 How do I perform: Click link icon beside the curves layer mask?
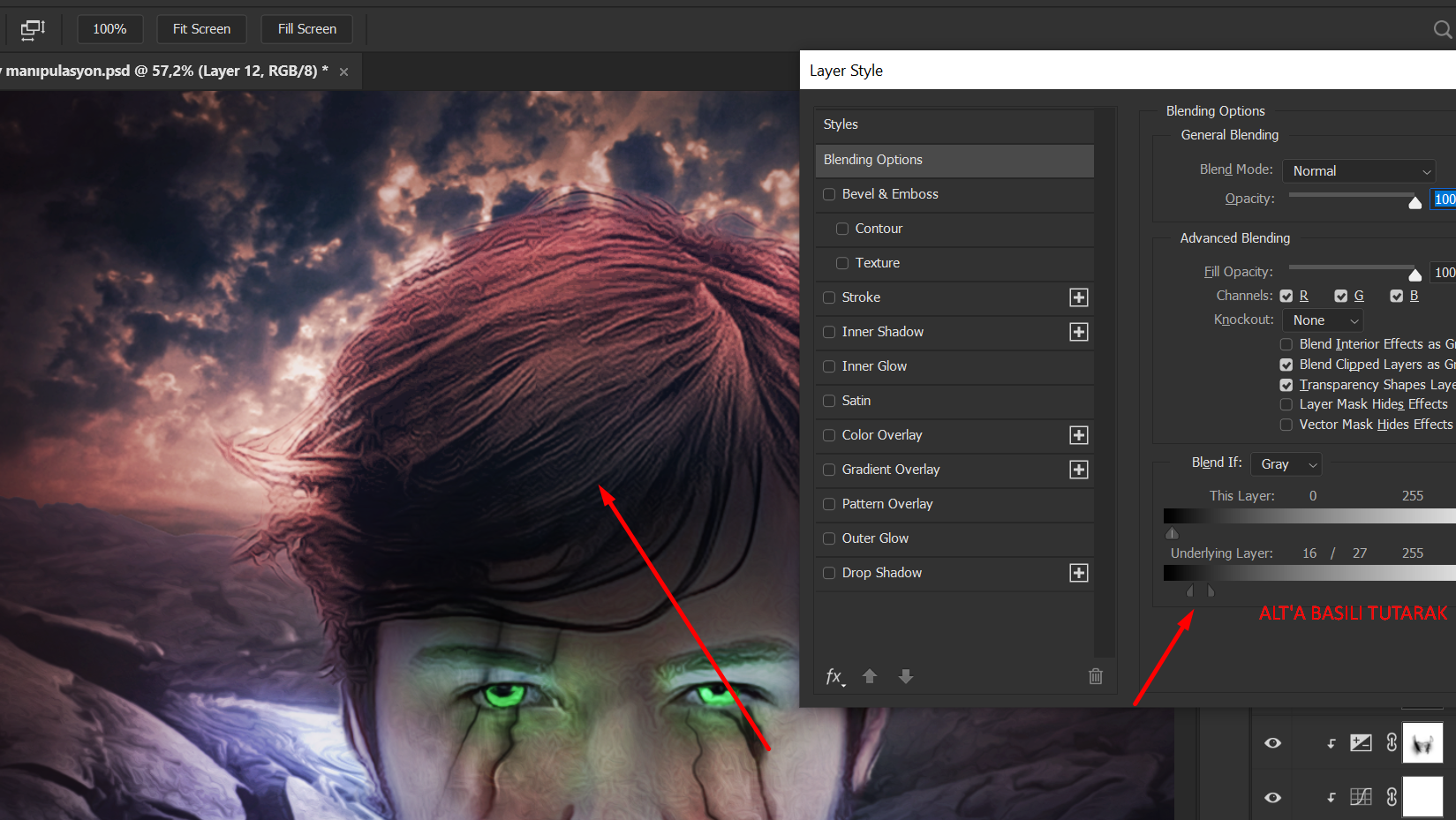click(x=1392, y=742)
